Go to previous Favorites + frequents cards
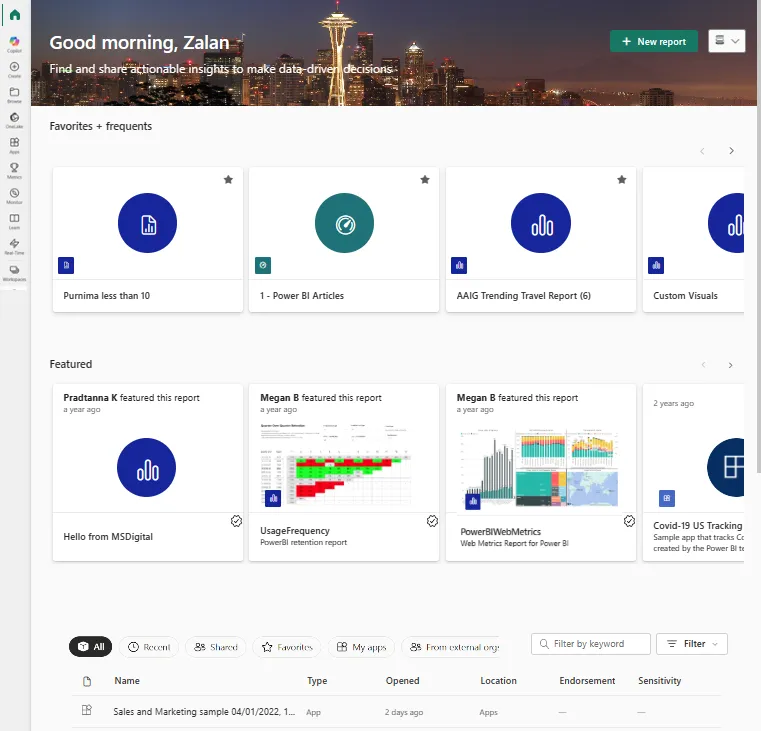 click(x=702, y=151)
